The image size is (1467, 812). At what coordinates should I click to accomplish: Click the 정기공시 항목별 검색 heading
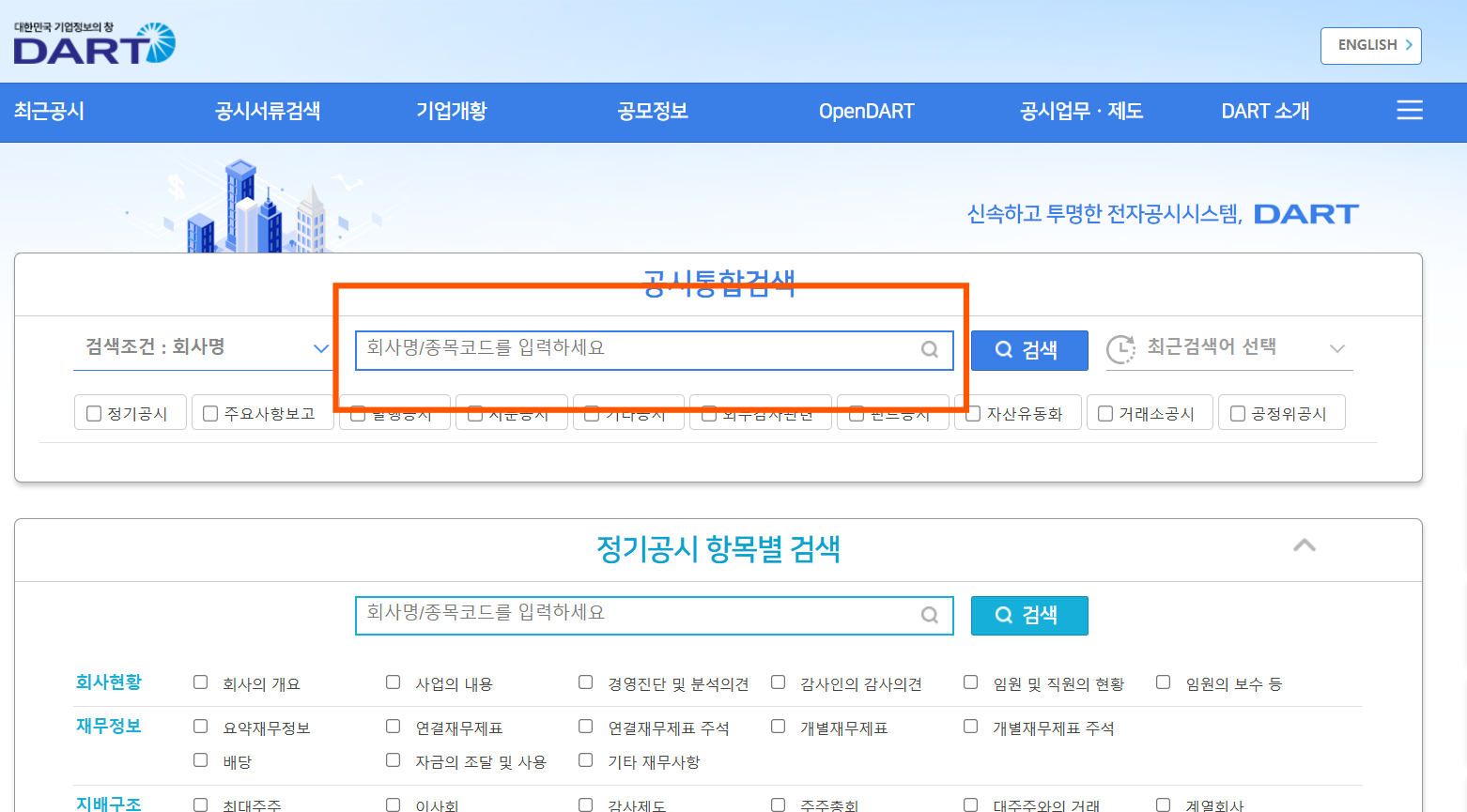point(718,549)
